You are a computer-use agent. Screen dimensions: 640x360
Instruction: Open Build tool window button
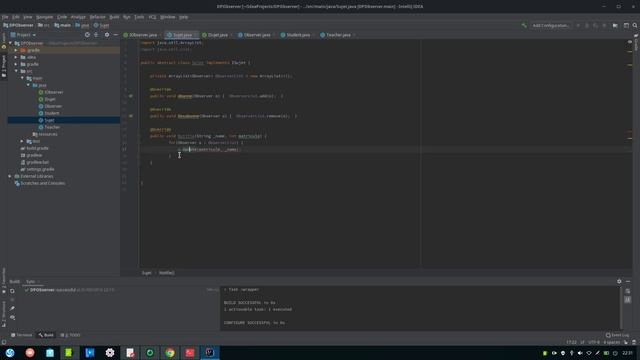46,335
